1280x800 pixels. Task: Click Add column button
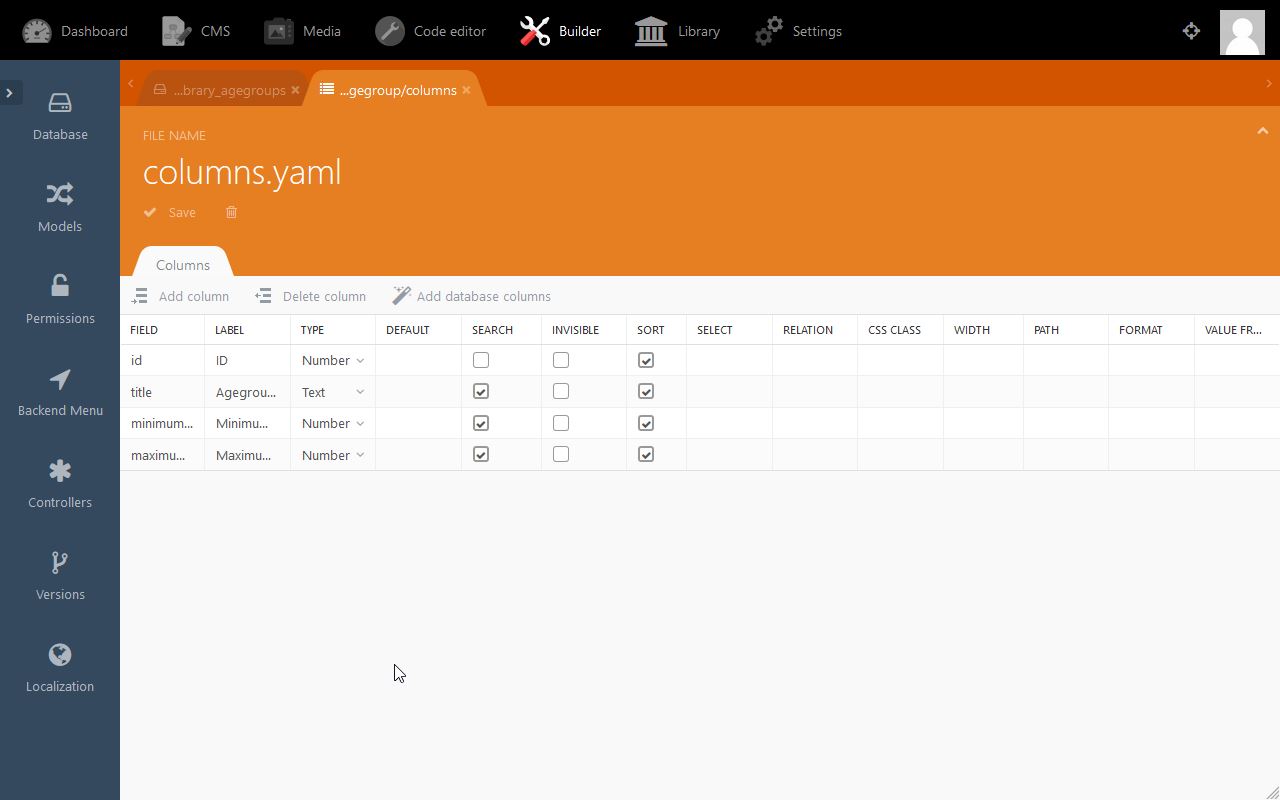(x=181, y=296)
